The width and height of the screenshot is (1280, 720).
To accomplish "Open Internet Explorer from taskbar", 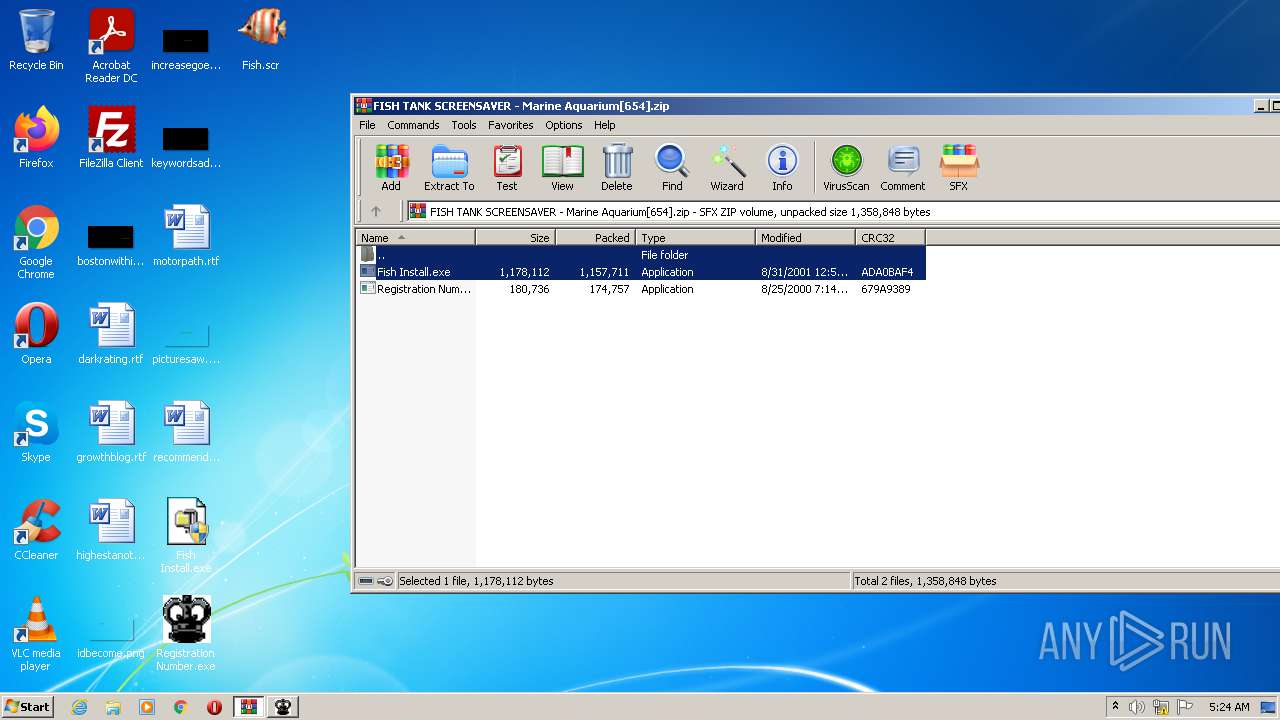I will click(79, 707).
